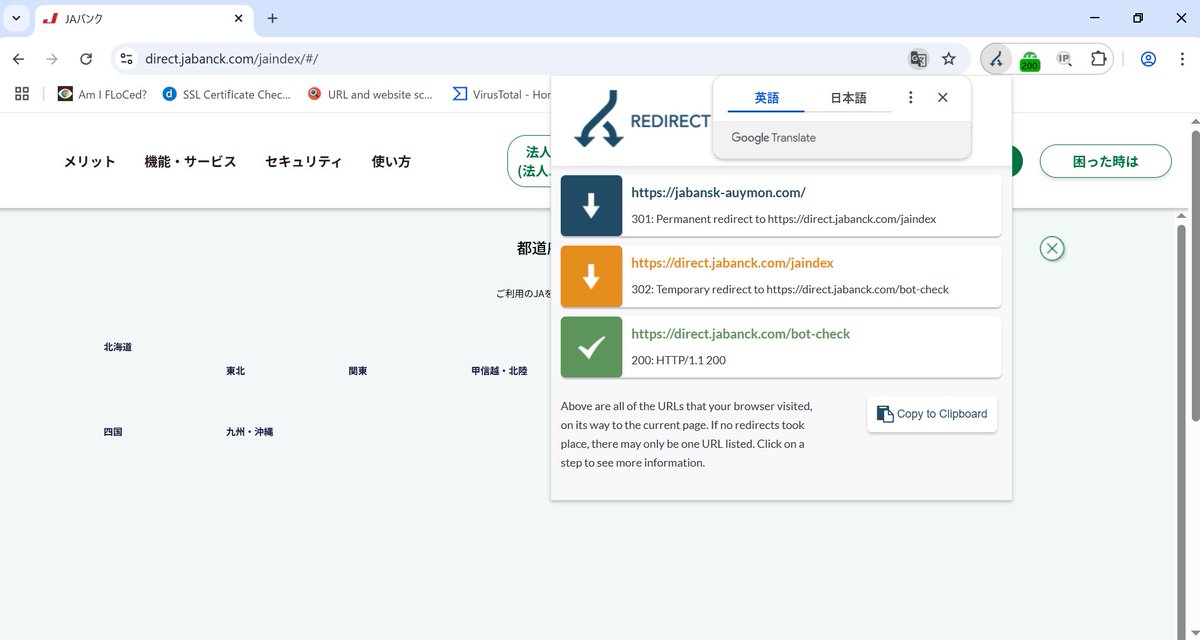Open the セキュリティ menu item
This screenshot has height=640, width=1200.
303,161
